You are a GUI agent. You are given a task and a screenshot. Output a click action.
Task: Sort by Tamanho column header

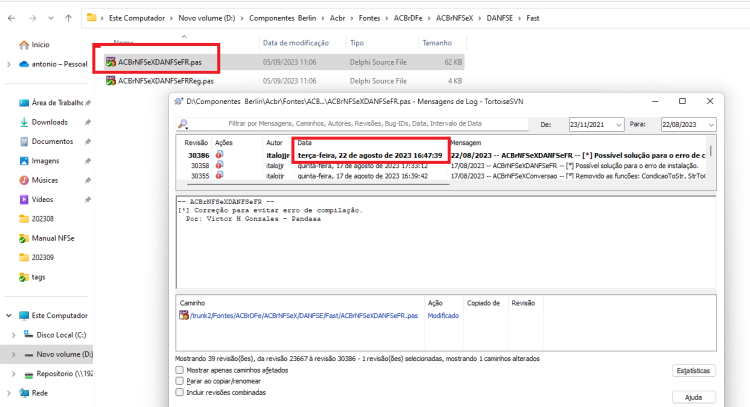(437, 43)
